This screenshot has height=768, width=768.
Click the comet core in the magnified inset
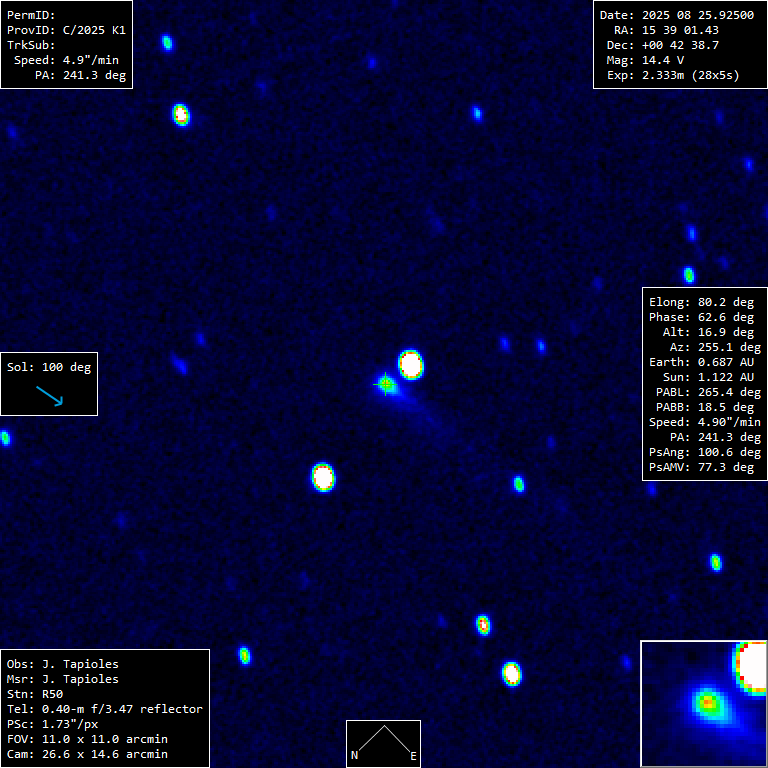(708, 703)
